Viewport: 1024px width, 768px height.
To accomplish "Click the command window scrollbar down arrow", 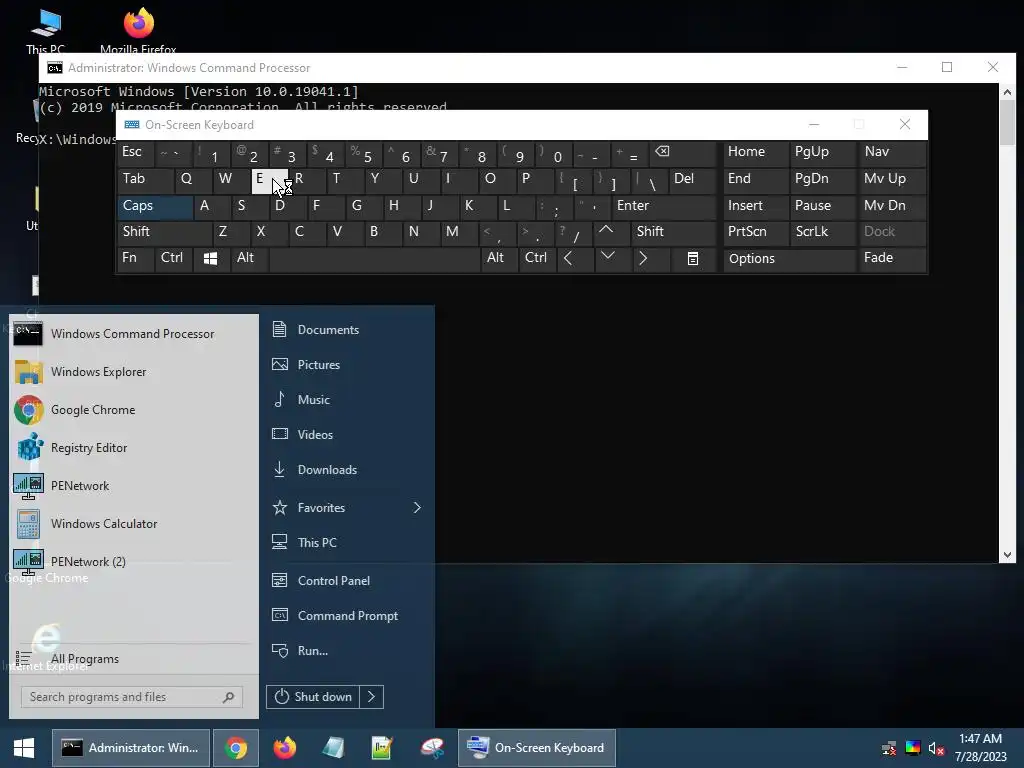I will (1007, 555).
